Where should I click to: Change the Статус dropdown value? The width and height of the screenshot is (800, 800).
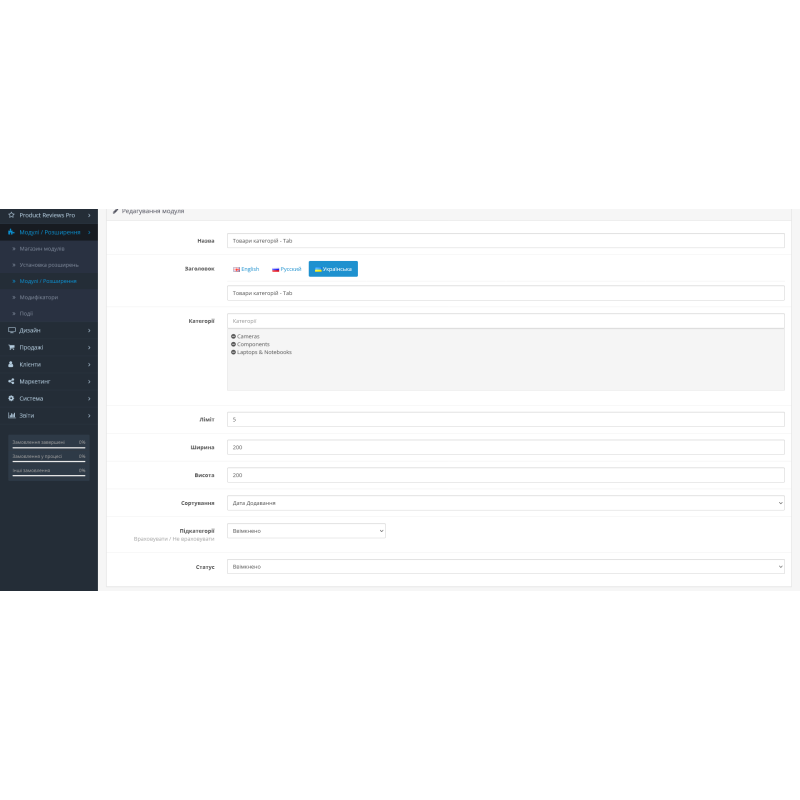tap(503, 566)
